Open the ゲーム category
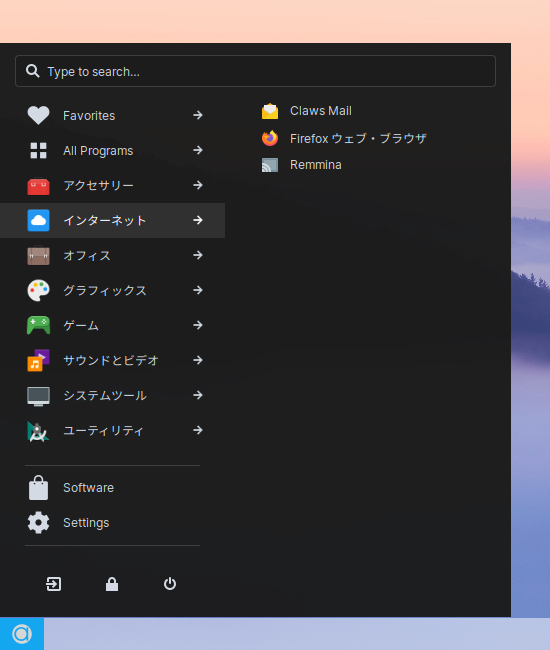This screenshot has width=550, height=650. point(112,325)
